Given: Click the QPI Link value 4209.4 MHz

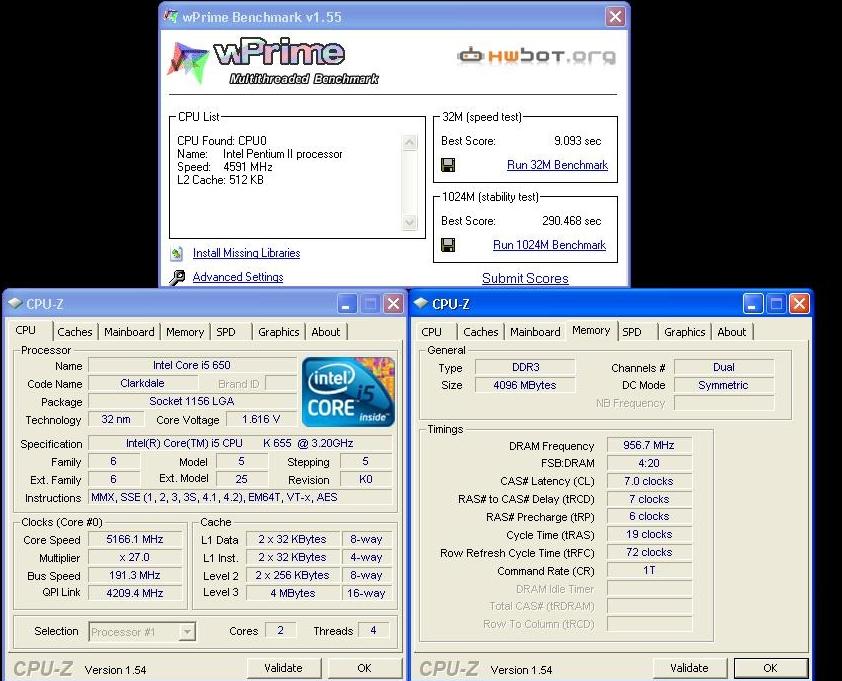Looking at the screenshot, I should coord(135,593).
